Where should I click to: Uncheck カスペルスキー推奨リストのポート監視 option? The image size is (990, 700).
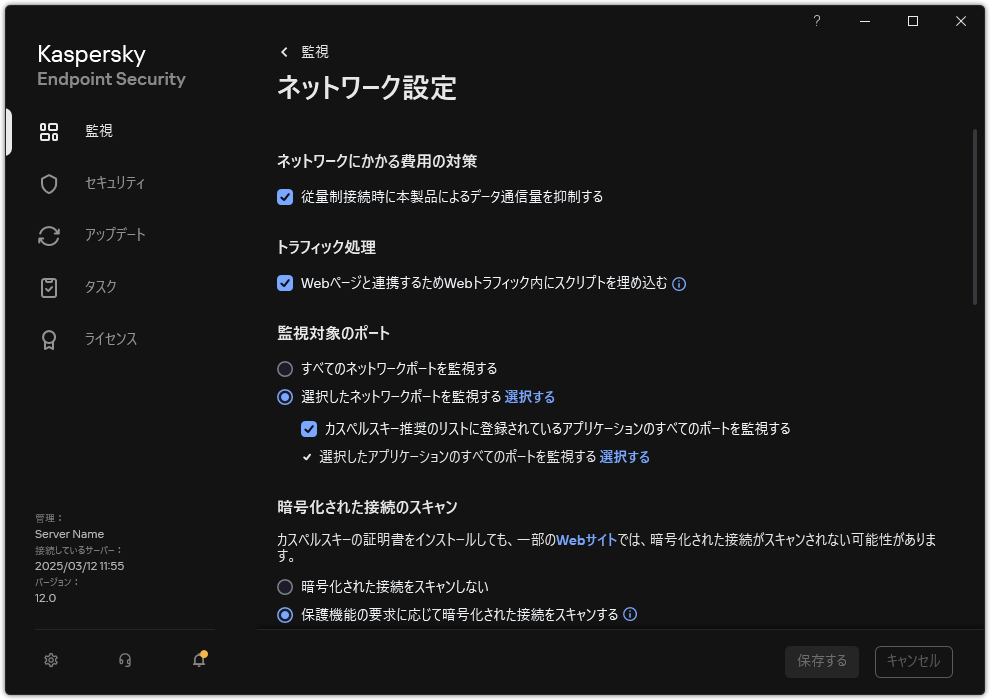click(308, 429)
